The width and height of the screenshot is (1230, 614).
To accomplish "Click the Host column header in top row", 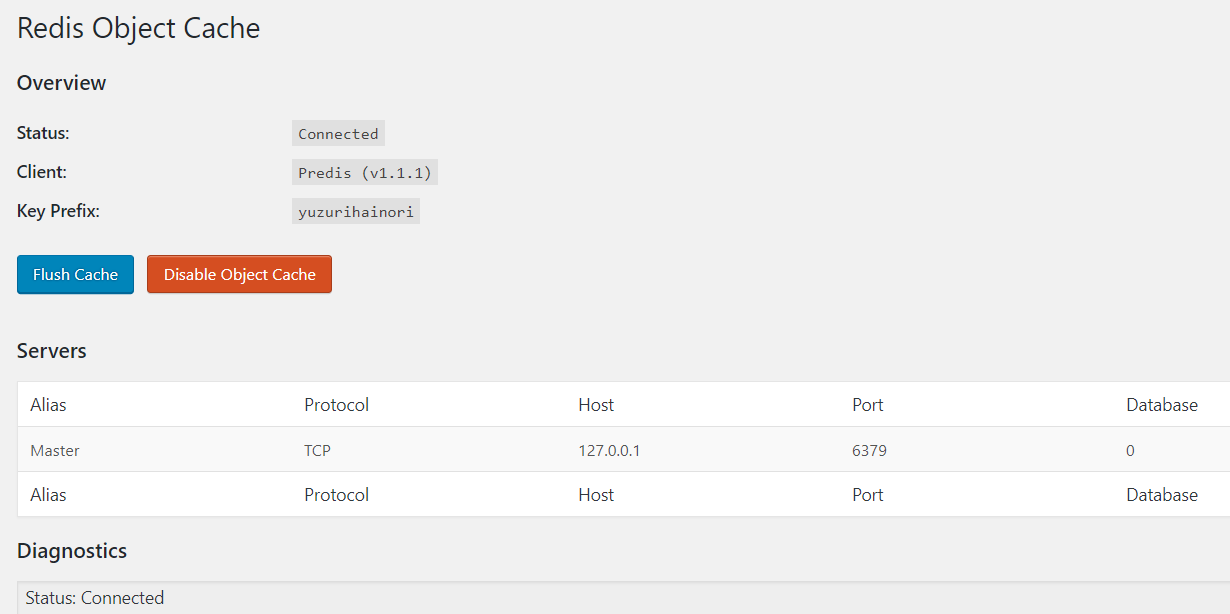I will pyautogui.click(x=596, y=405).
